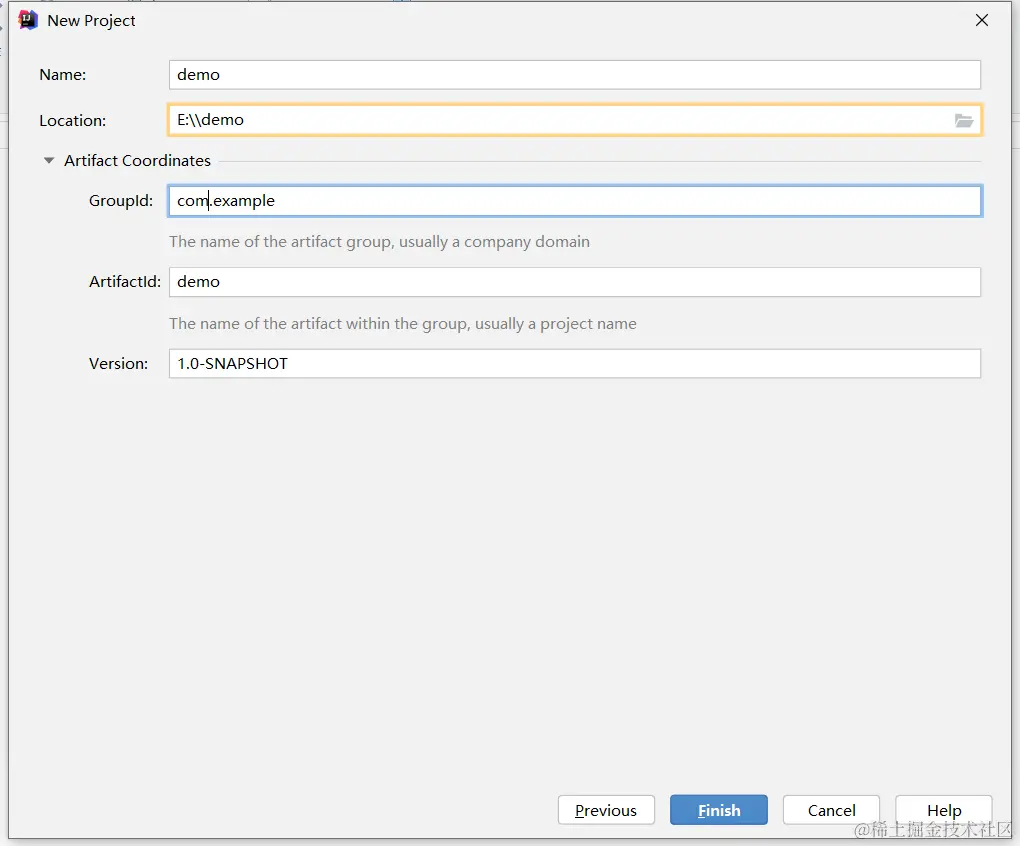Click the Location input field
Screen dimensions: 1020x846
tap(574, 120)
